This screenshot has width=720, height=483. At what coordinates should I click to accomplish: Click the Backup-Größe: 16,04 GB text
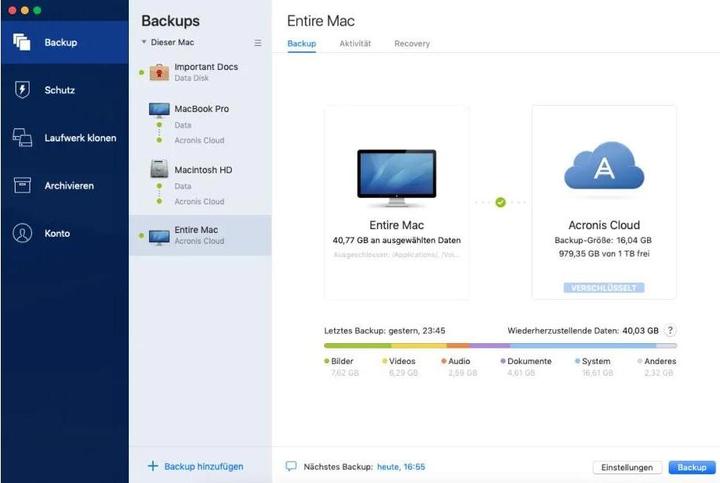603,240
